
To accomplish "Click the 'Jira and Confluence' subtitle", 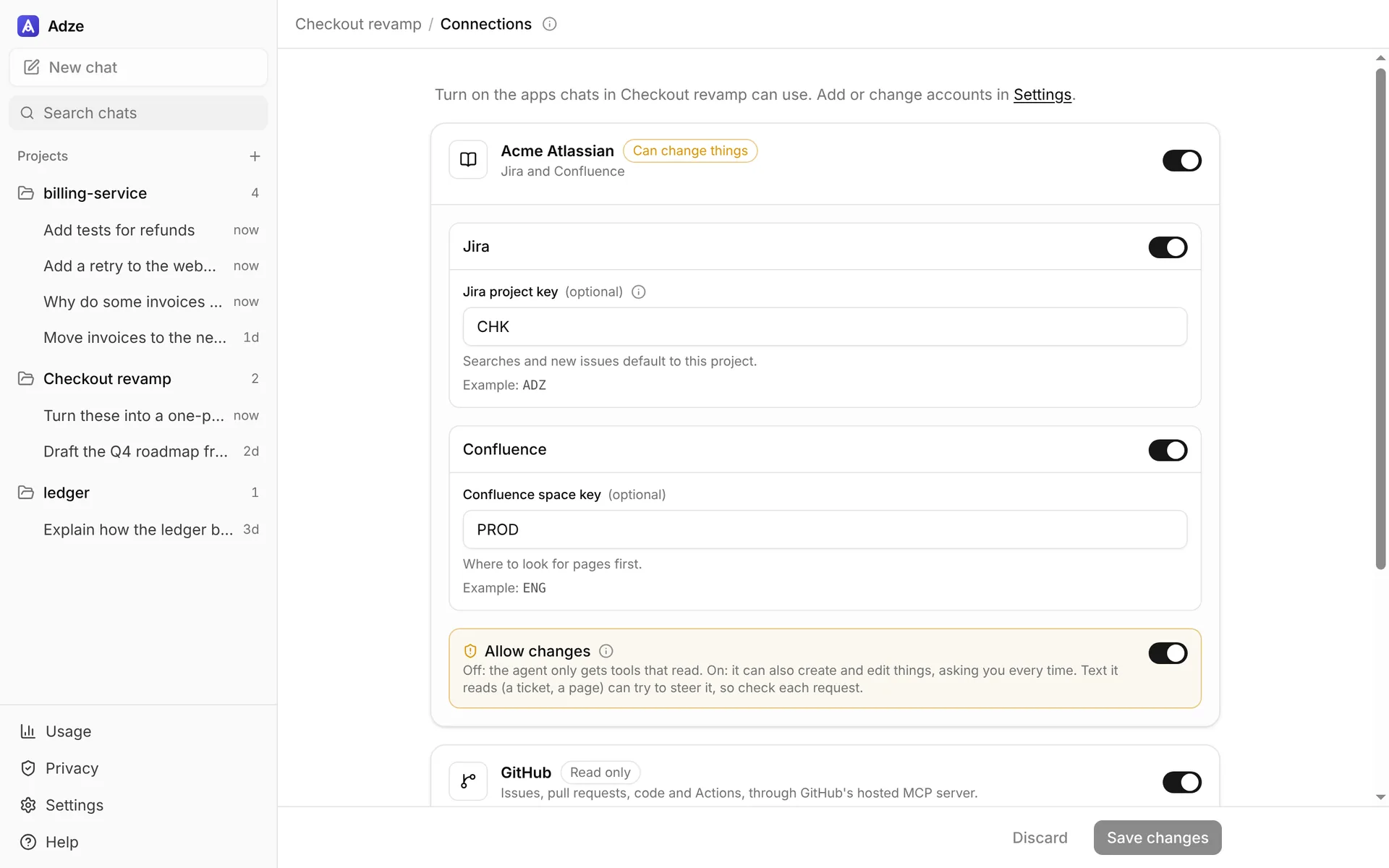I will click(x=562, y=171).
